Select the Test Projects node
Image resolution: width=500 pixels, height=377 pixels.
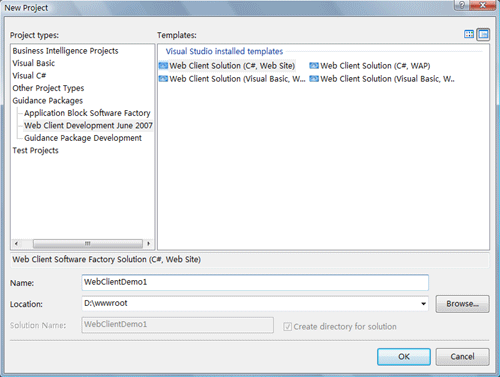tap(35, 150)
